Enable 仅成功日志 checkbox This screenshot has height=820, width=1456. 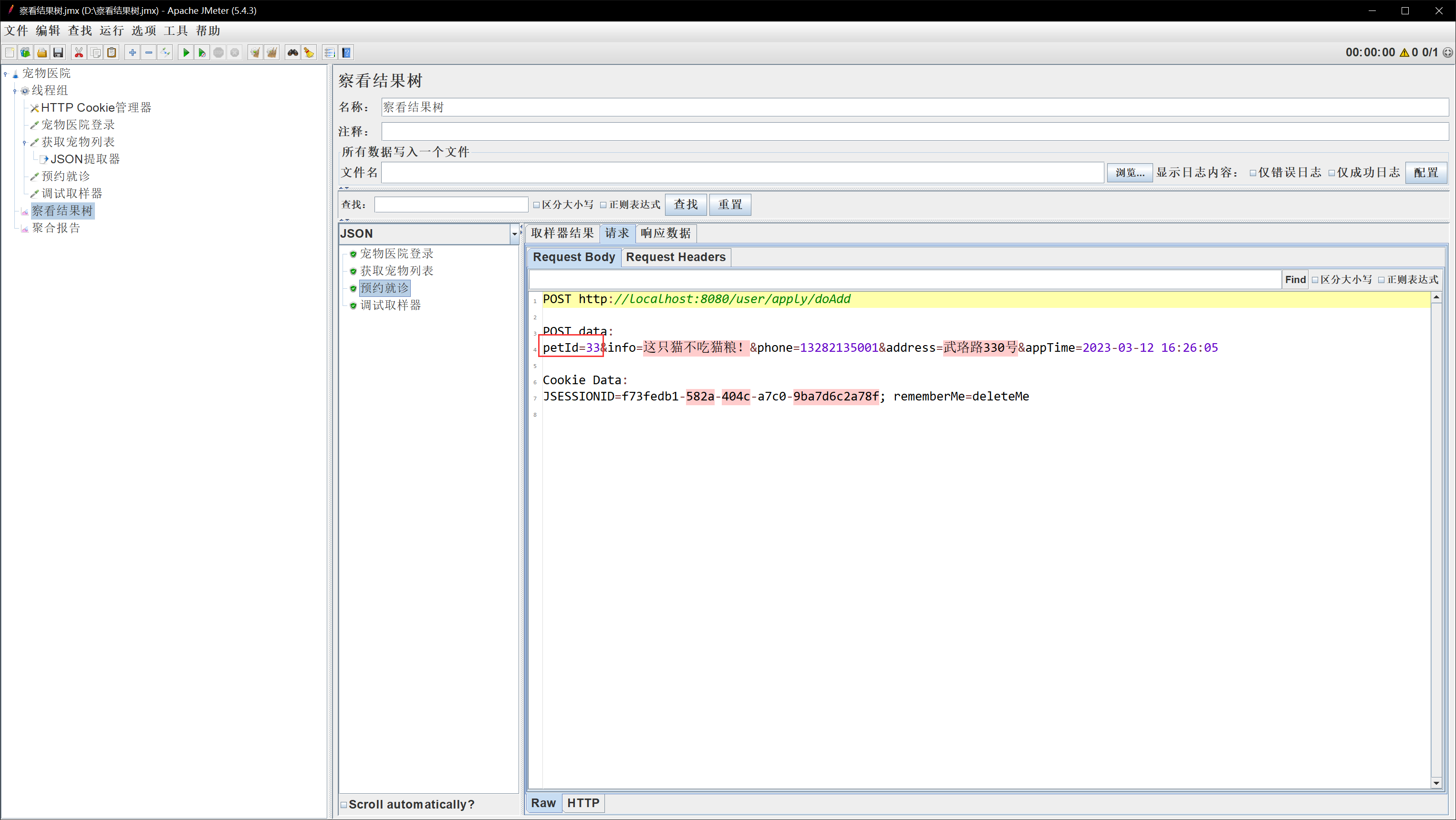pyautogui.click(x=1331, y=173)
